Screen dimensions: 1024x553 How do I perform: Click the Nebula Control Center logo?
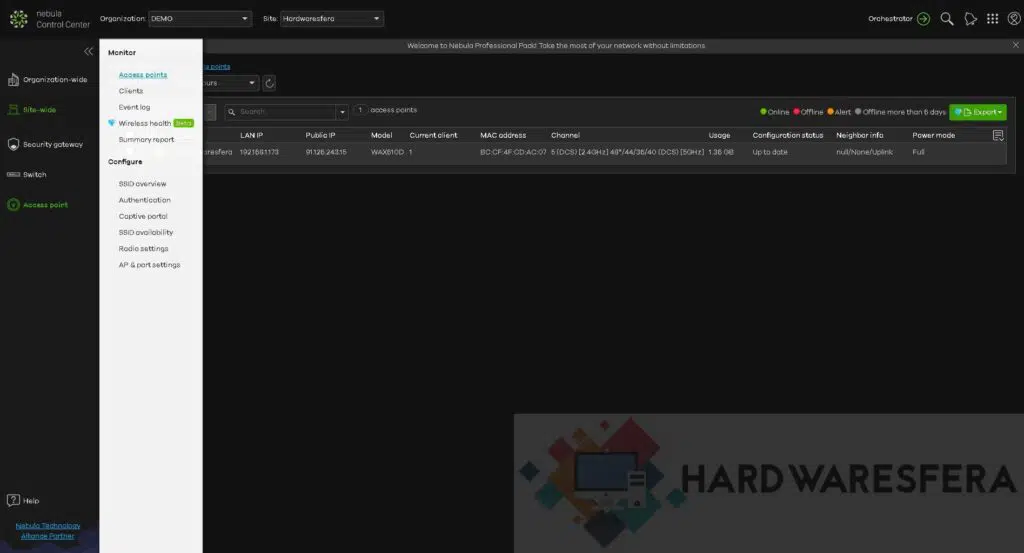(x=50, y=19)
